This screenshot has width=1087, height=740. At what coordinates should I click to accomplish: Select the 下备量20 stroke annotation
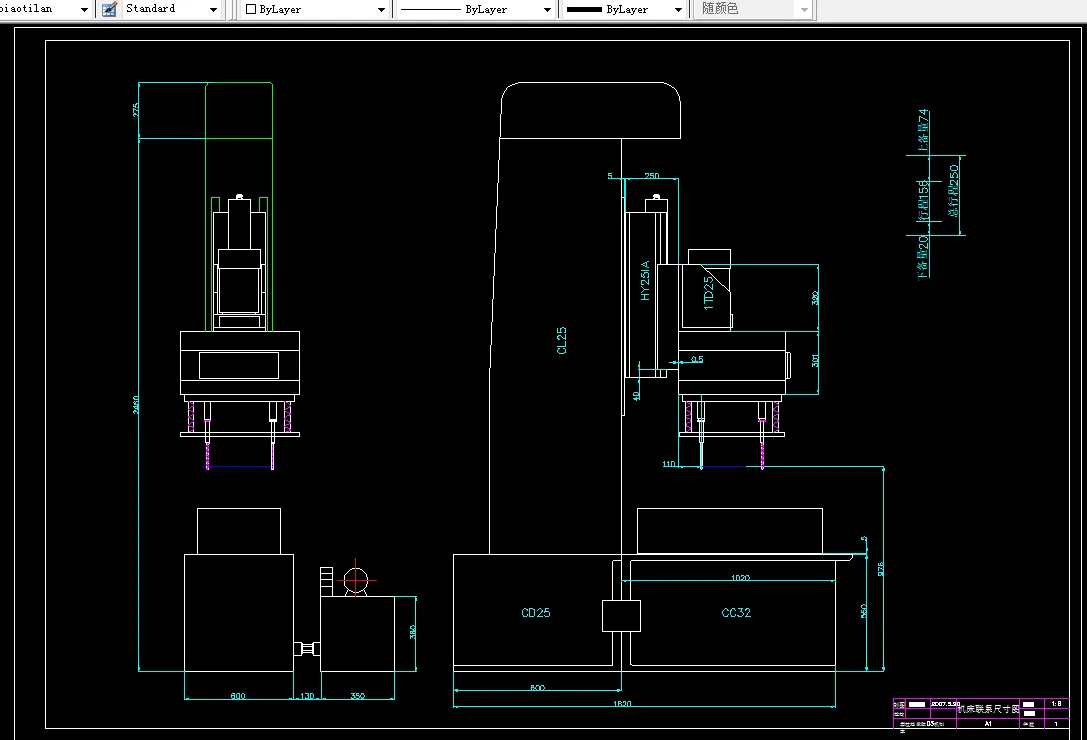923,257
